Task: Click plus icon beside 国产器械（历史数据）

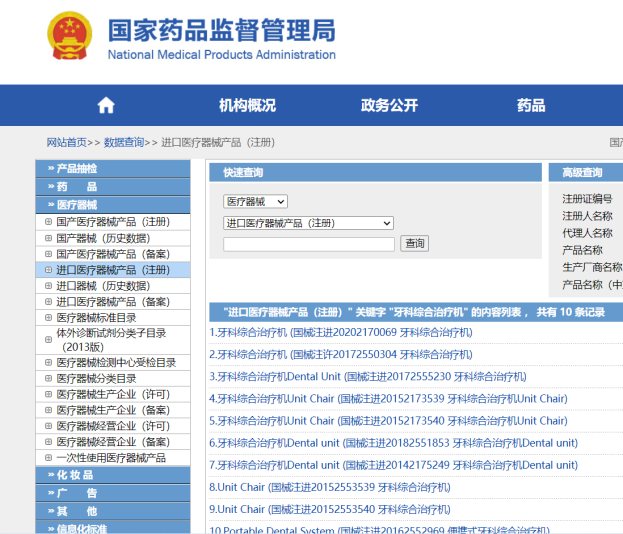Action: click(x=48, y=238)
